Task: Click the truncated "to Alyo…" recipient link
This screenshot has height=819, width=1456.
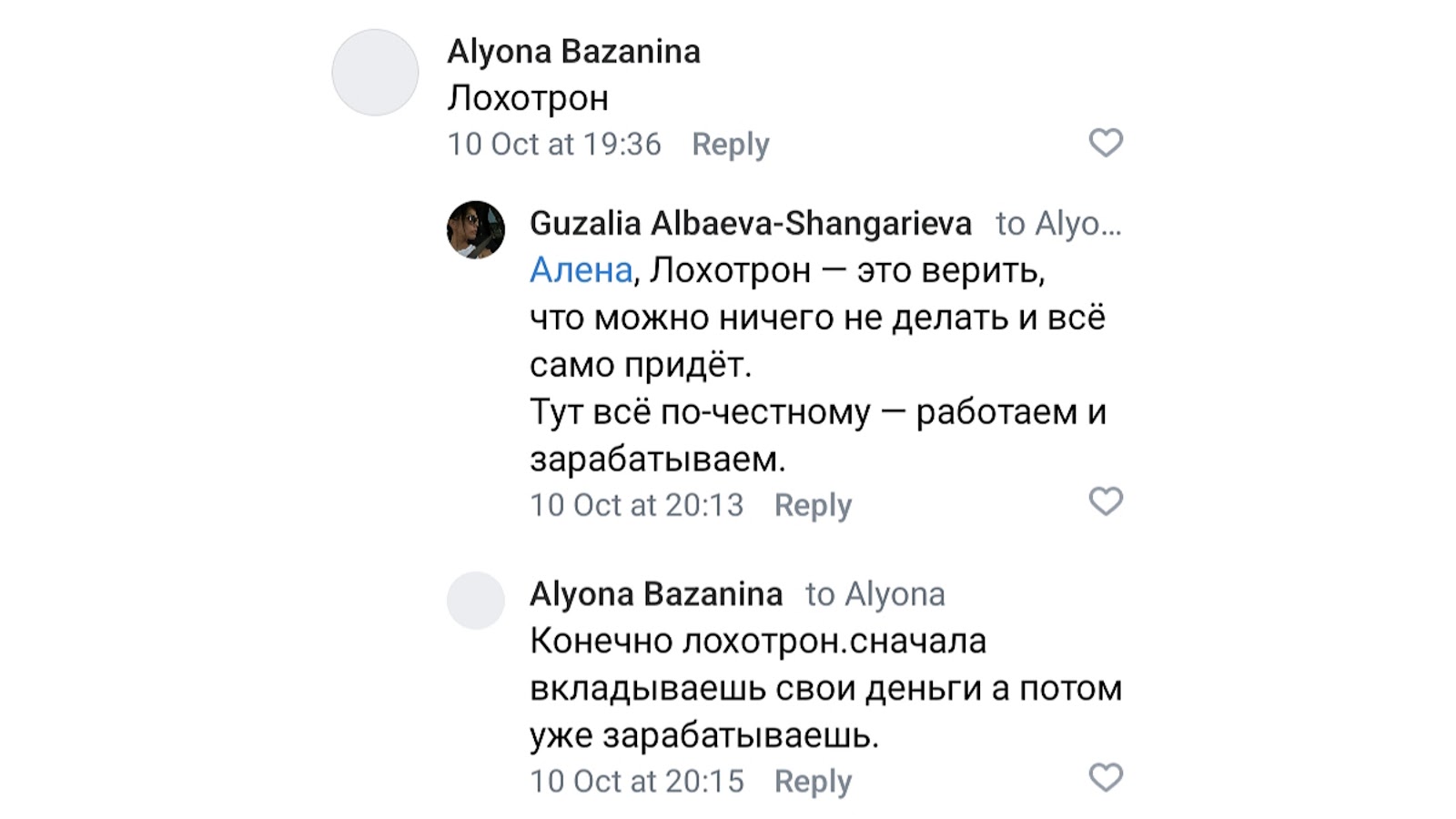Action: click(1057, 223)
